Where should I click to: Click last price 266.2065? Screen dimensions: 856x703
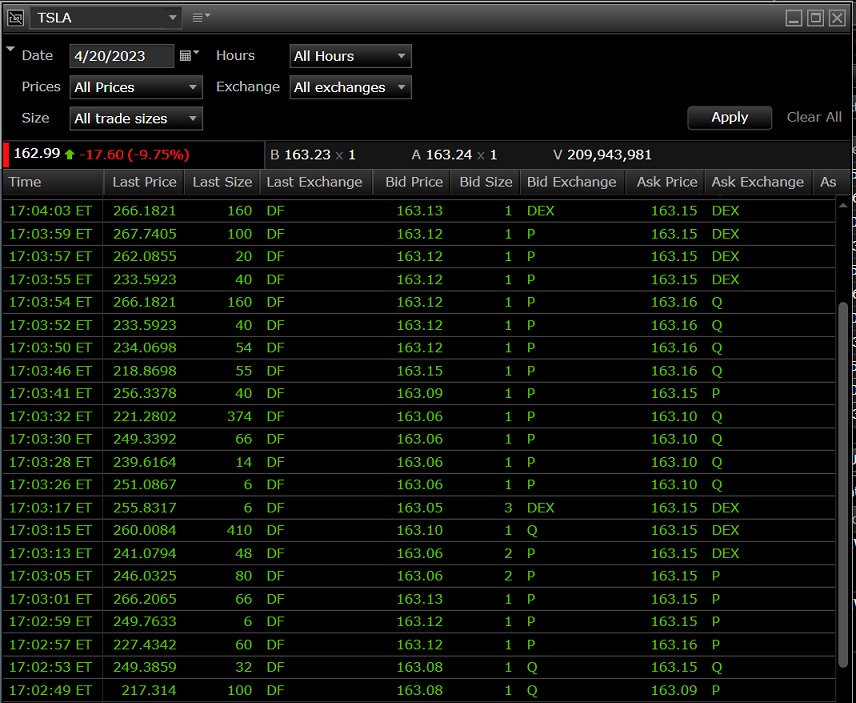click(x=145, y=599)
